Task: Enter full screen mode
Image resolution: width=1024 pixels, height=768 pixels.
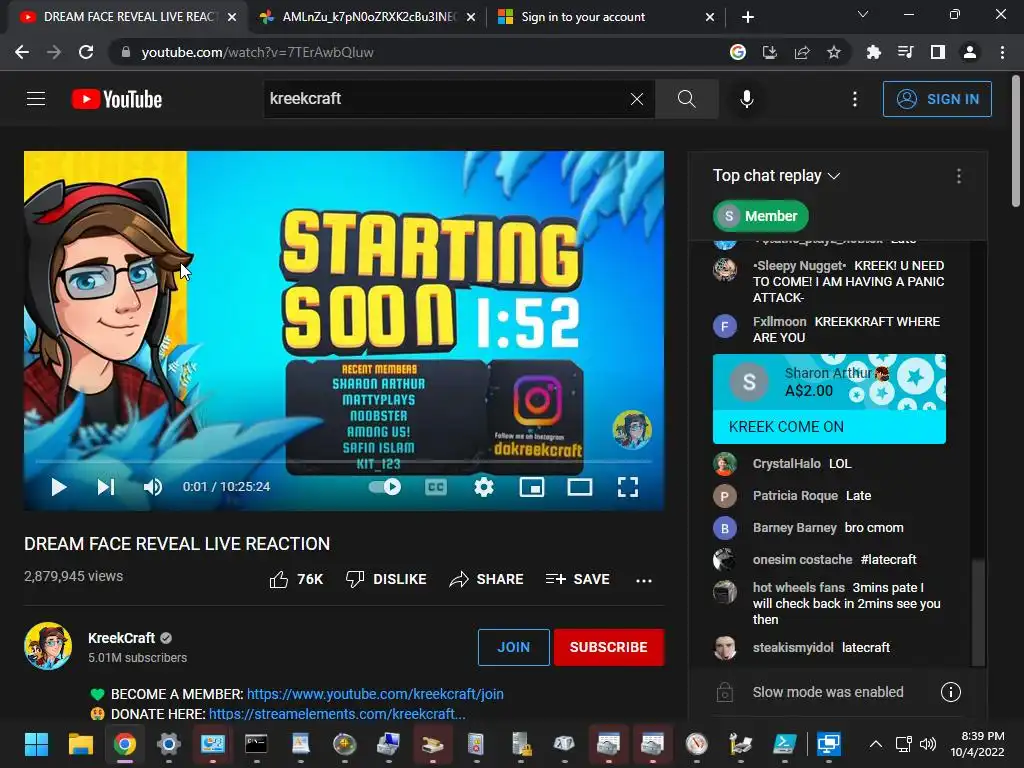Action: coord(628,487)
